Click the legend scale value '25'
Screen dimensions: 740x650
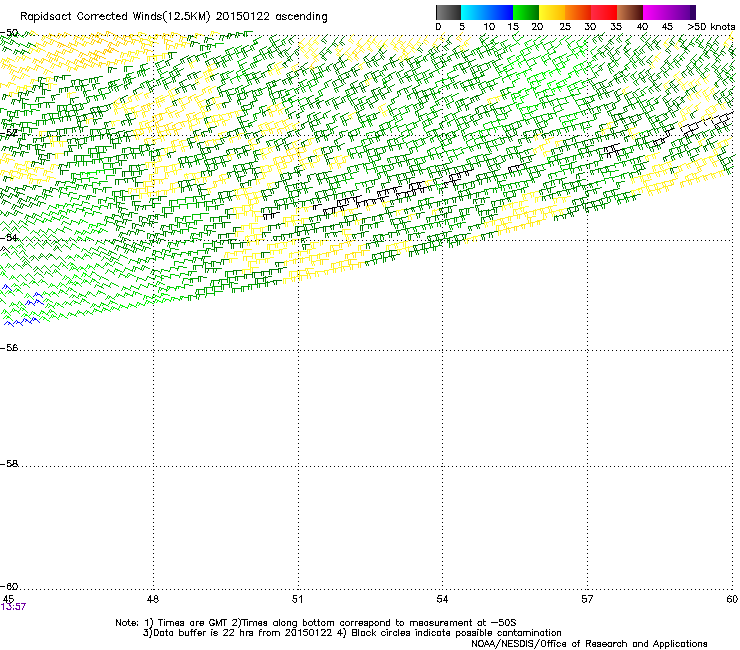pyautogui.click(x=565, y=27)
